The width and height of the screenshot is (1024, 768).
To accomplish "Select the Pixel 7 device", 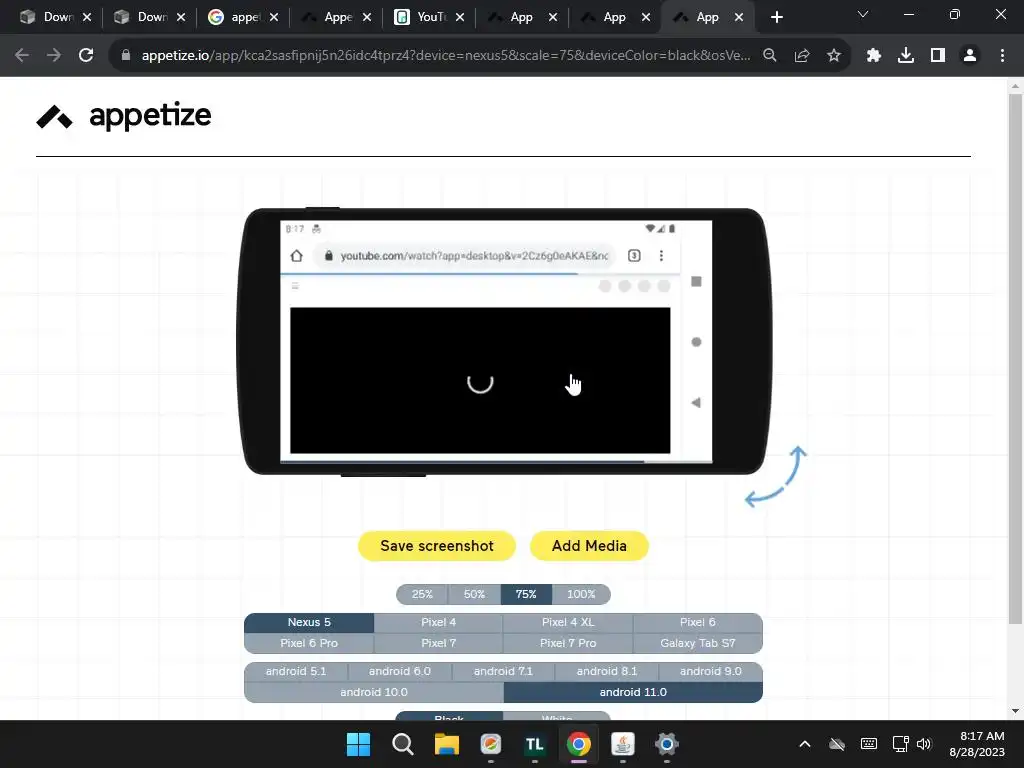I will pyautogui.click(x=438, y=643).
